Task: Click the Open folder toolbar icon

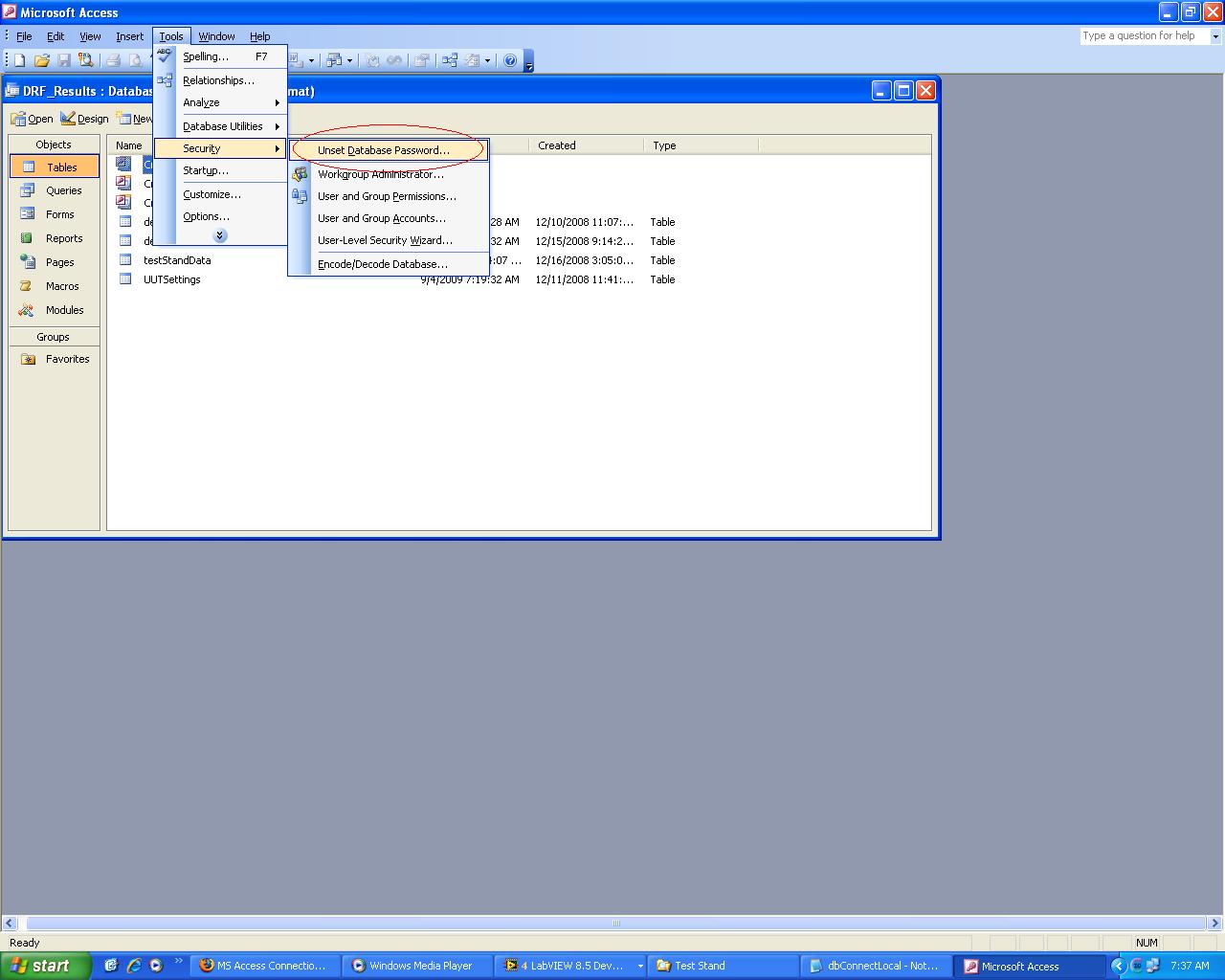Action: [x=41, y=60]
